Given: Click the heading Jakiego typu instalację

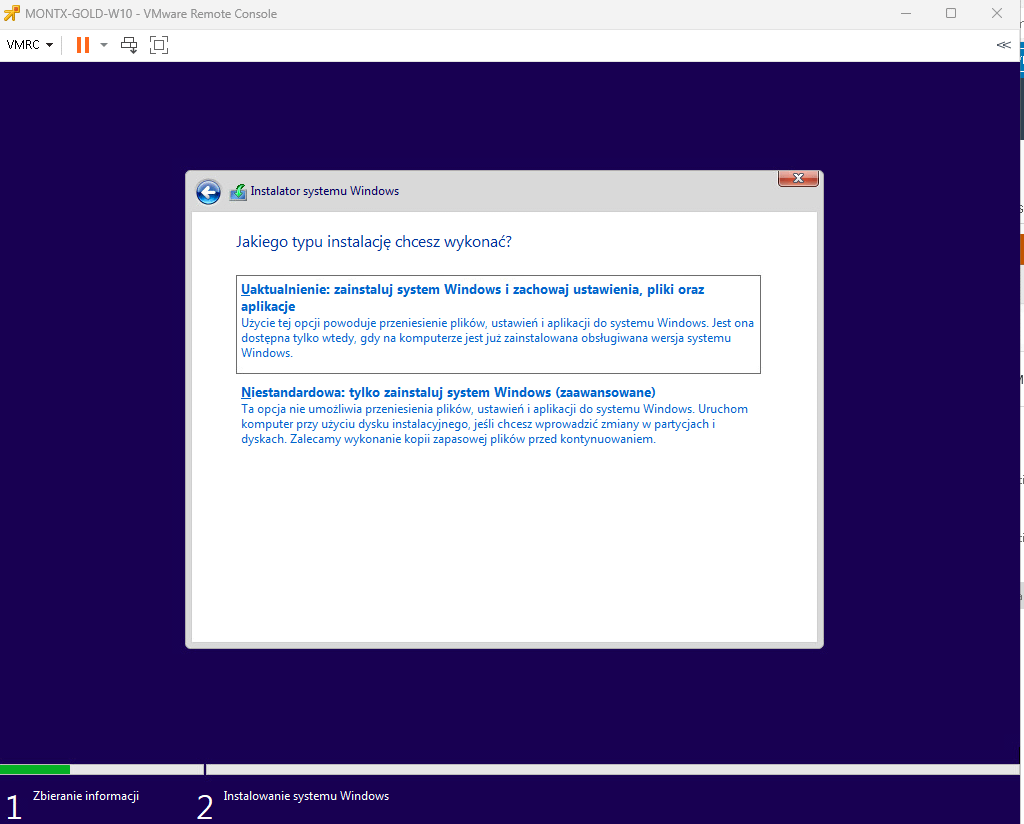Looking at the screenshot, I should pyautogui.click(x=373, y=242).
